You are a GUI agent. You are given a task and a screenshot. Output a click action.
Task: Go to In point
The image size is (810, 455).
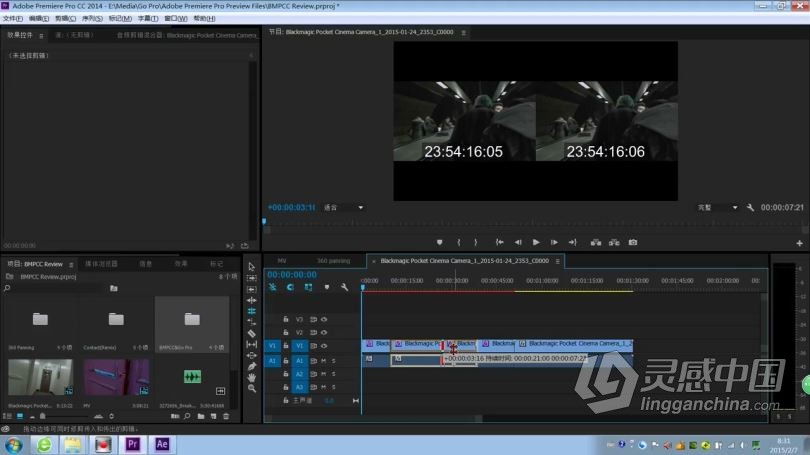pos(500,242)
